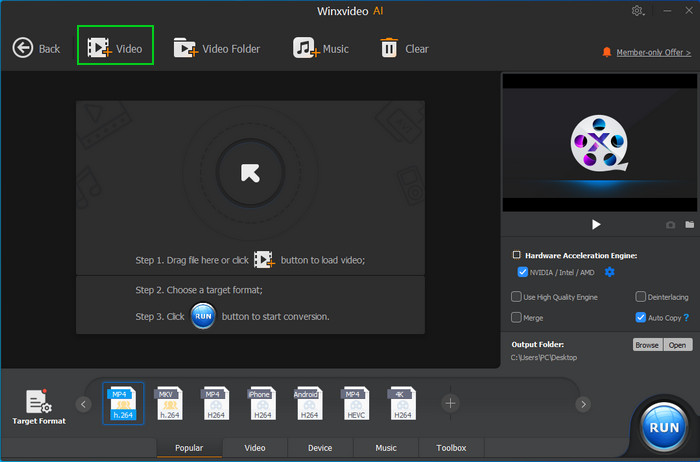Open the output folder
This screenshot has height=462, width=700.
pos(677,345)
